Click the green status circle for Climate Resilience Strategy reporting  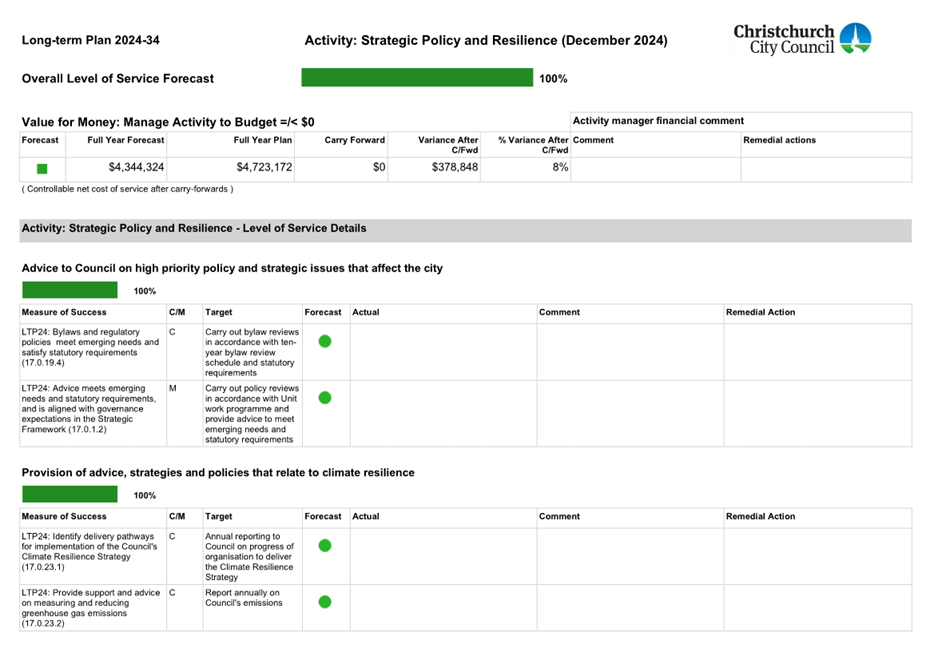[x=325, y=546]
